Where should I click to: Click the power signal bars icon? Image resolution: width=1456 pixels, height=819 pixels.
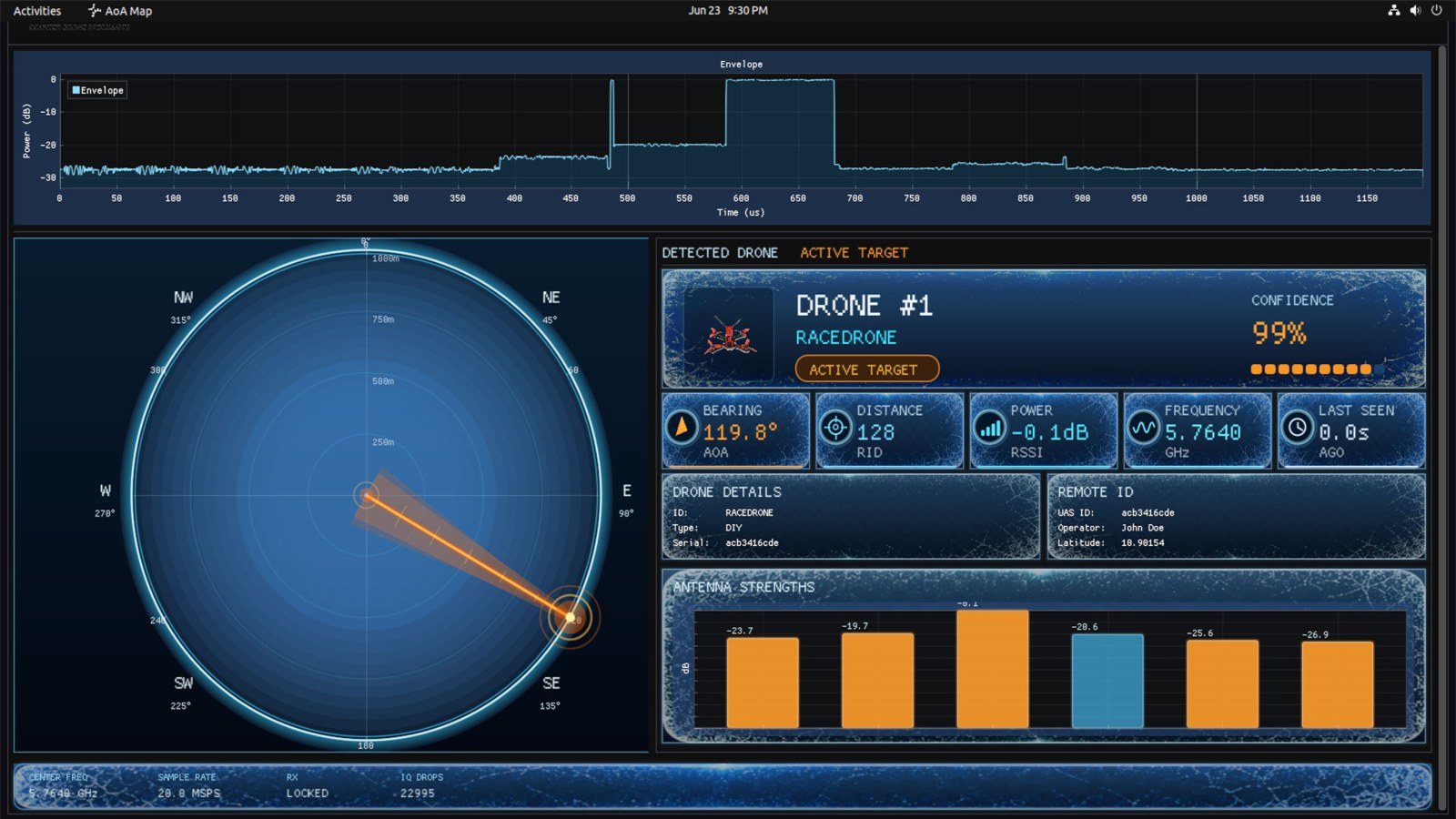(989, 427)
